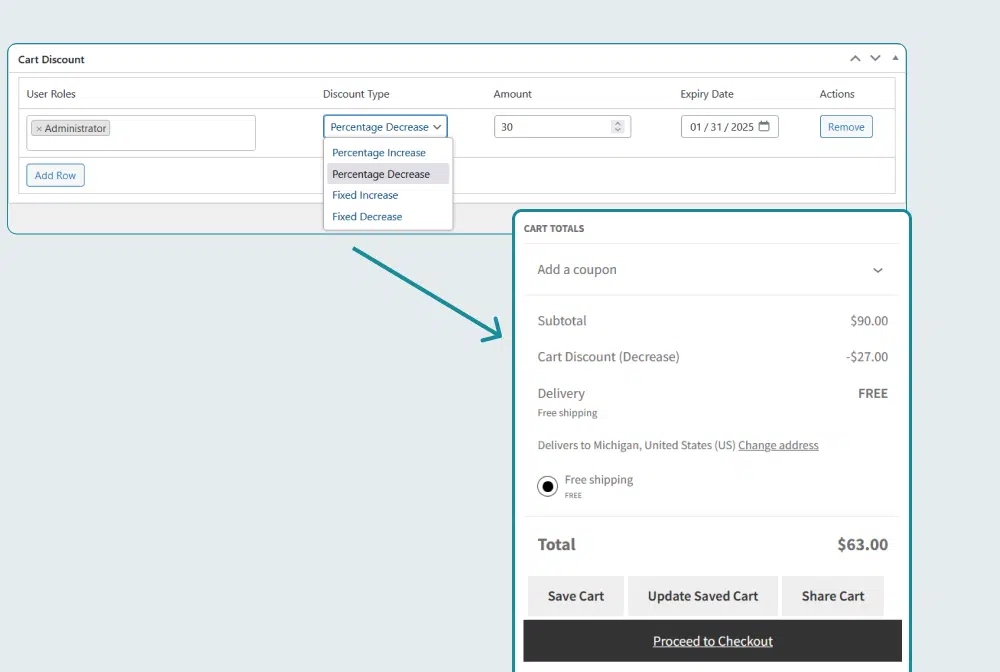Select Percentage Decrease from the list
The width and height of the screenshot is (1000, 672).
[381, 174]
